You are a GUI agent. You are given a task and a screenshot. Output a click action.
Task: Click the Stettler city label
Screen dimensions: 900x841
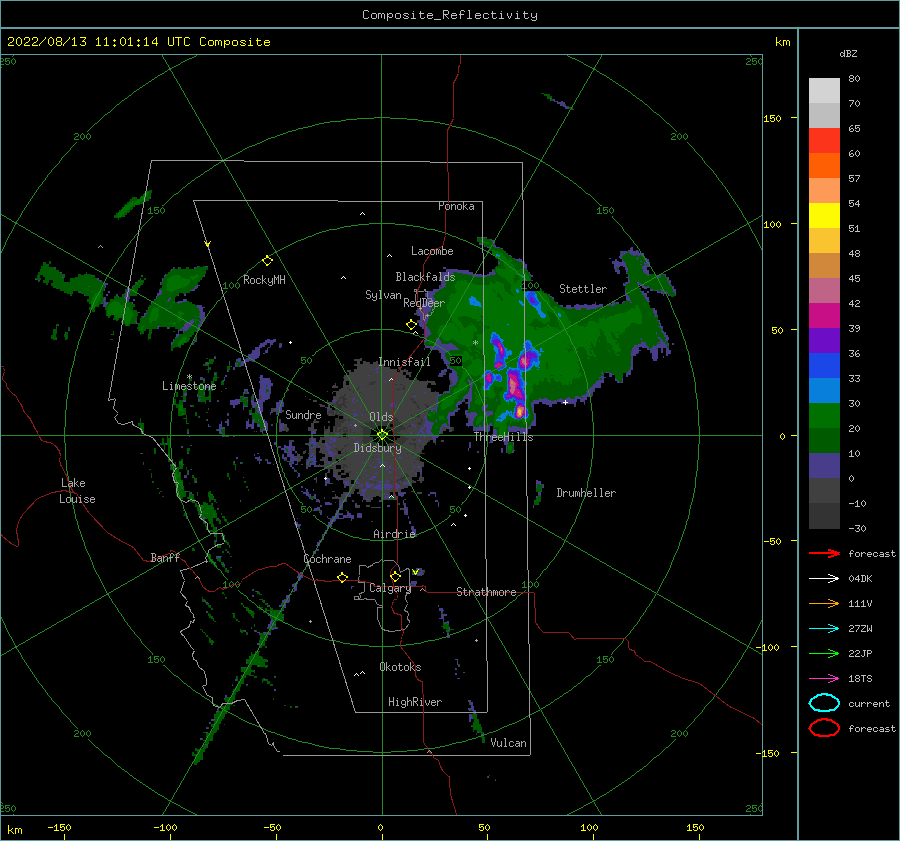583,289
